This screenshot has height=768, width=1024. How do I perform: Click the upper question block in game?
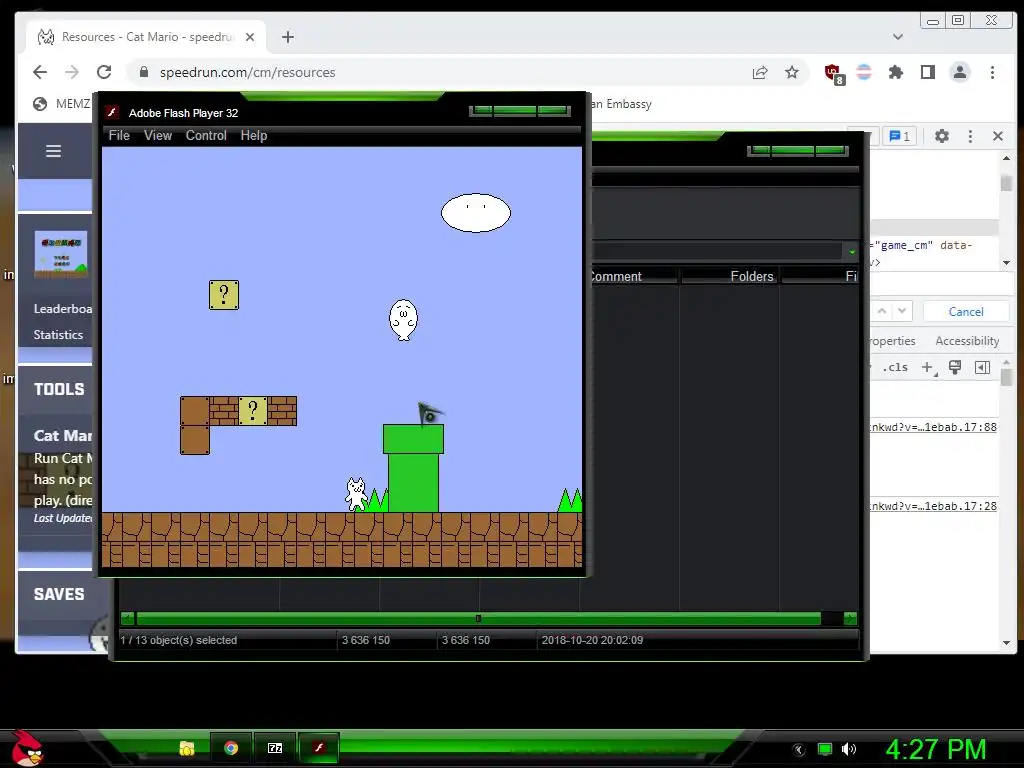(x=224, y=295)
